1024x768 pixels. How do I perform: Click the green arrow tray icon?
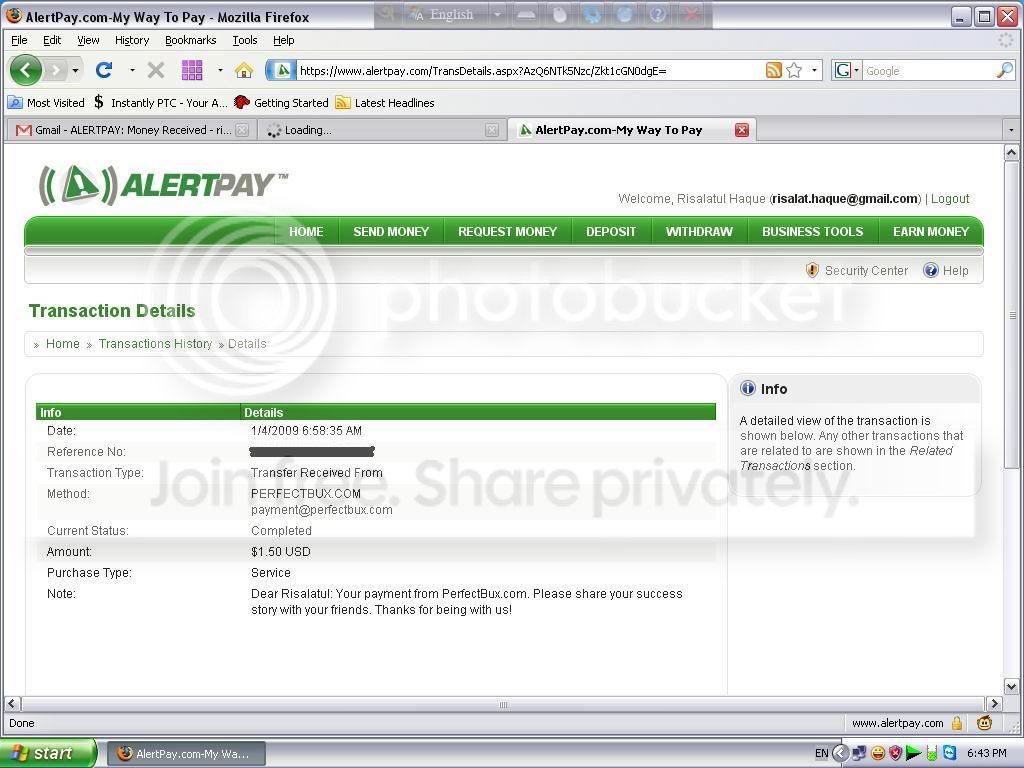[x=913, y=754]
